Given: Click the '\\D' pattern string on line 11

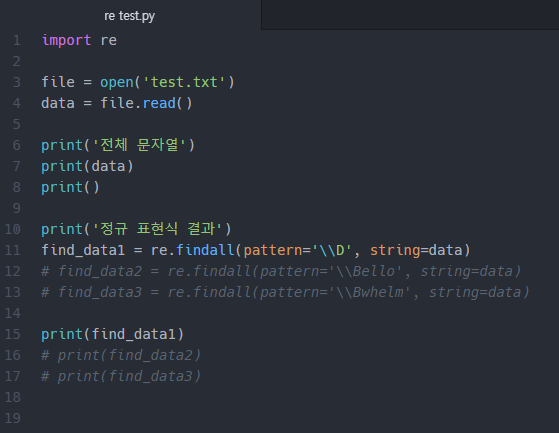Looking at the screenshot, I should [332, 250].
